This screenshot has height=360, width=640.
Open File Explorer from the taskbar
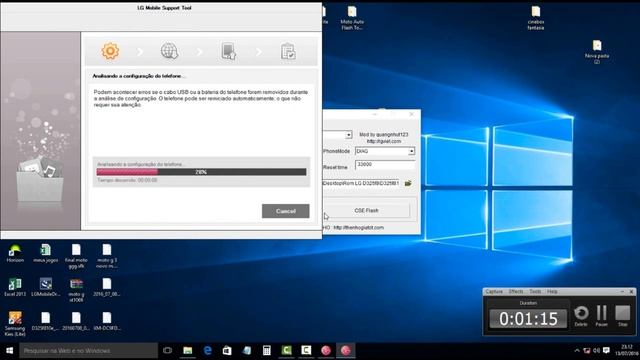coord(188,351)
